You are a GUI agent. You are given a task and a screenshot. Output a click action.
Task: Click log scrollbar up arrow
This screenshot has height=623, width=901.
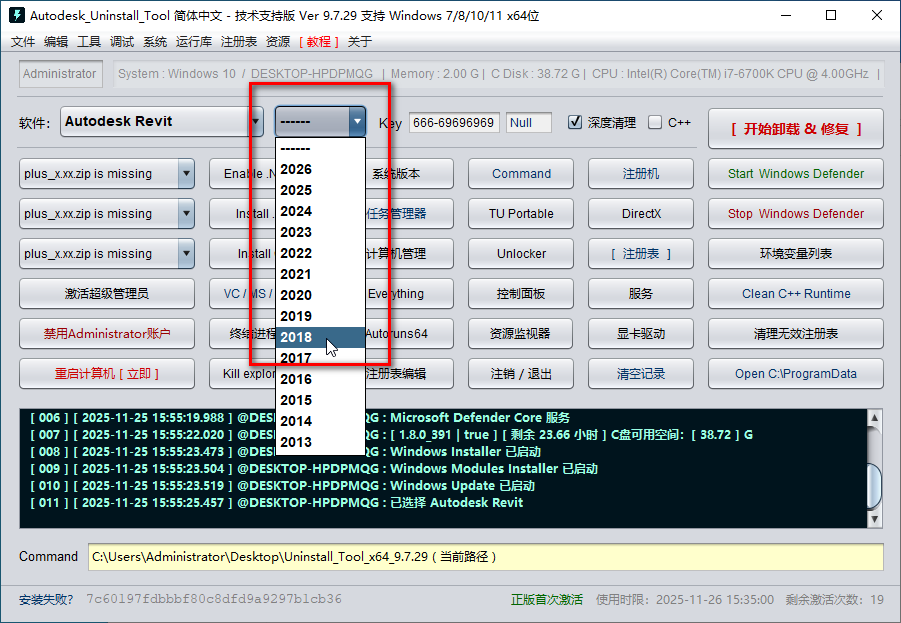tap(874, 418)
